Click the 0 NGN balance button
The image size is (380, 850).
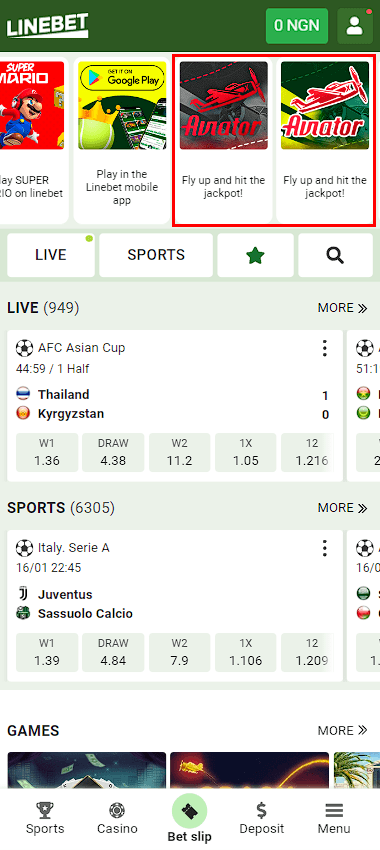tap(297, 25)
